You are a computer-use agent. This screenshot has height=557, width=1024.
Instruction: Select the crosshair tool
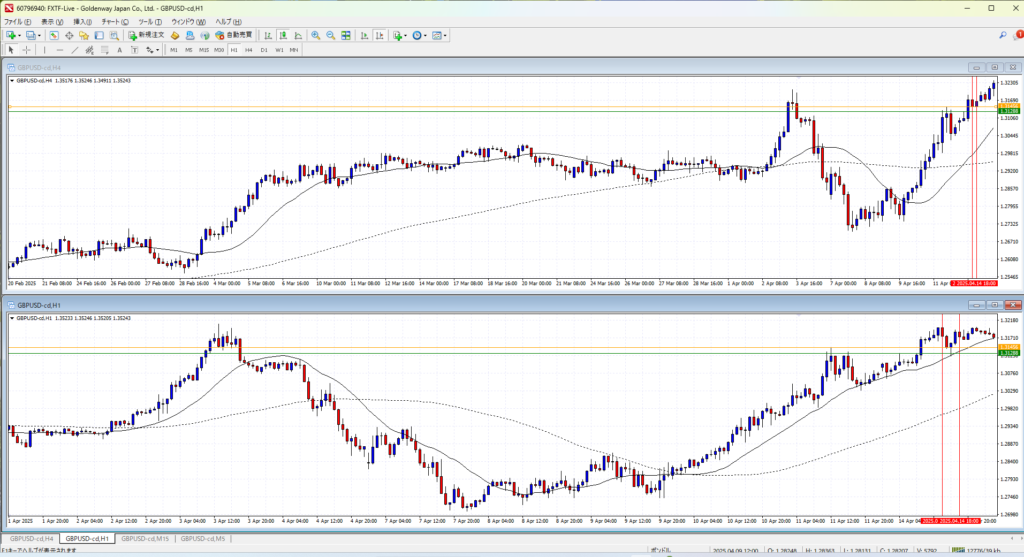(27, 49)
